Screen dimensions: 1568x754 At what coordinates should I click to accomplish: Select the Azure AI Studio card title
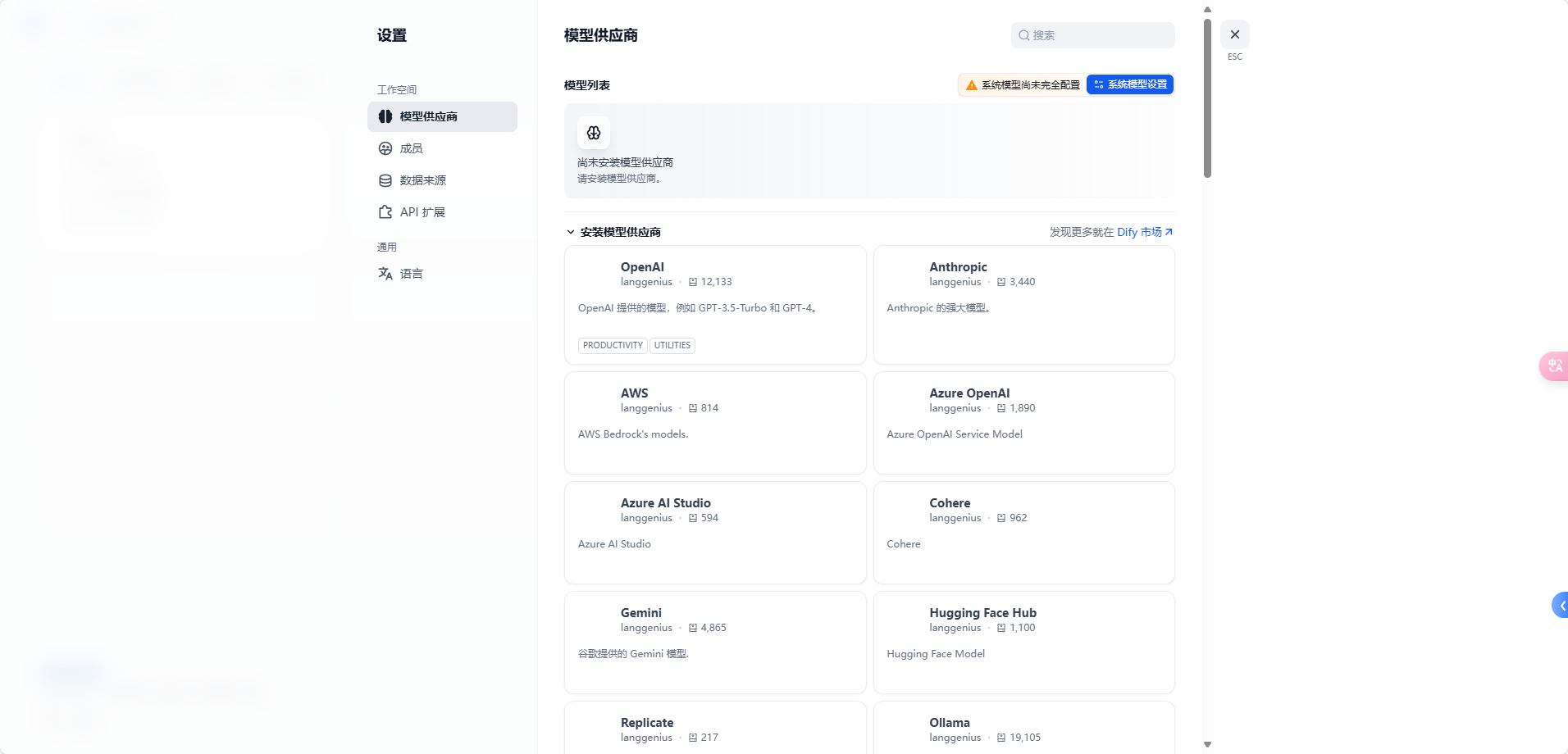tap(665, 503)
